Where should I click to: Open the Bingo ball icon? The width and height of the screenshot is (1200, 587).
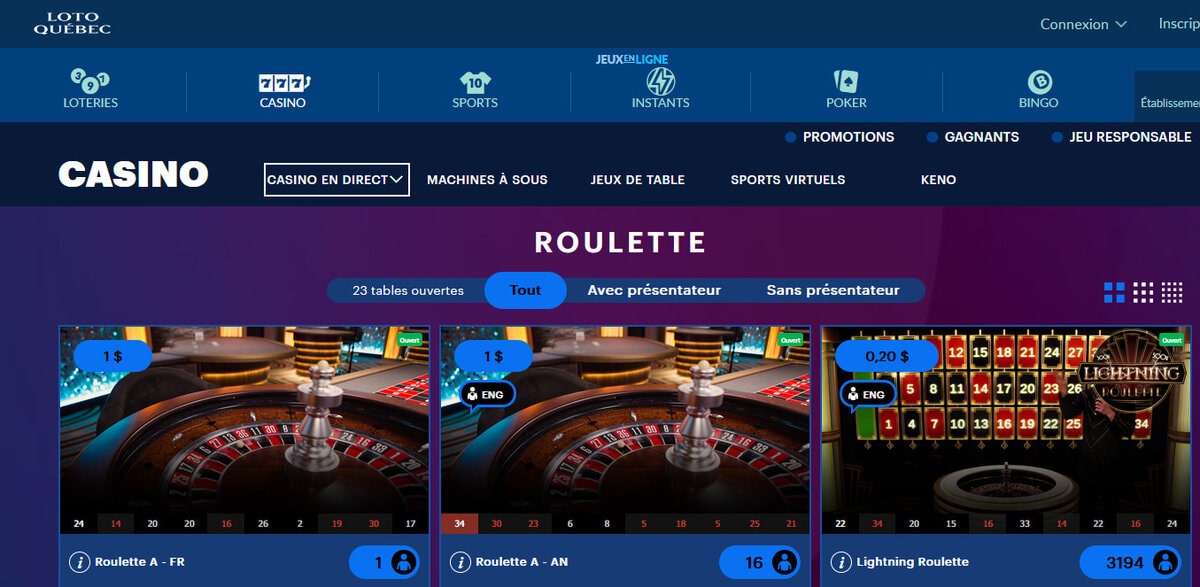1038,81
